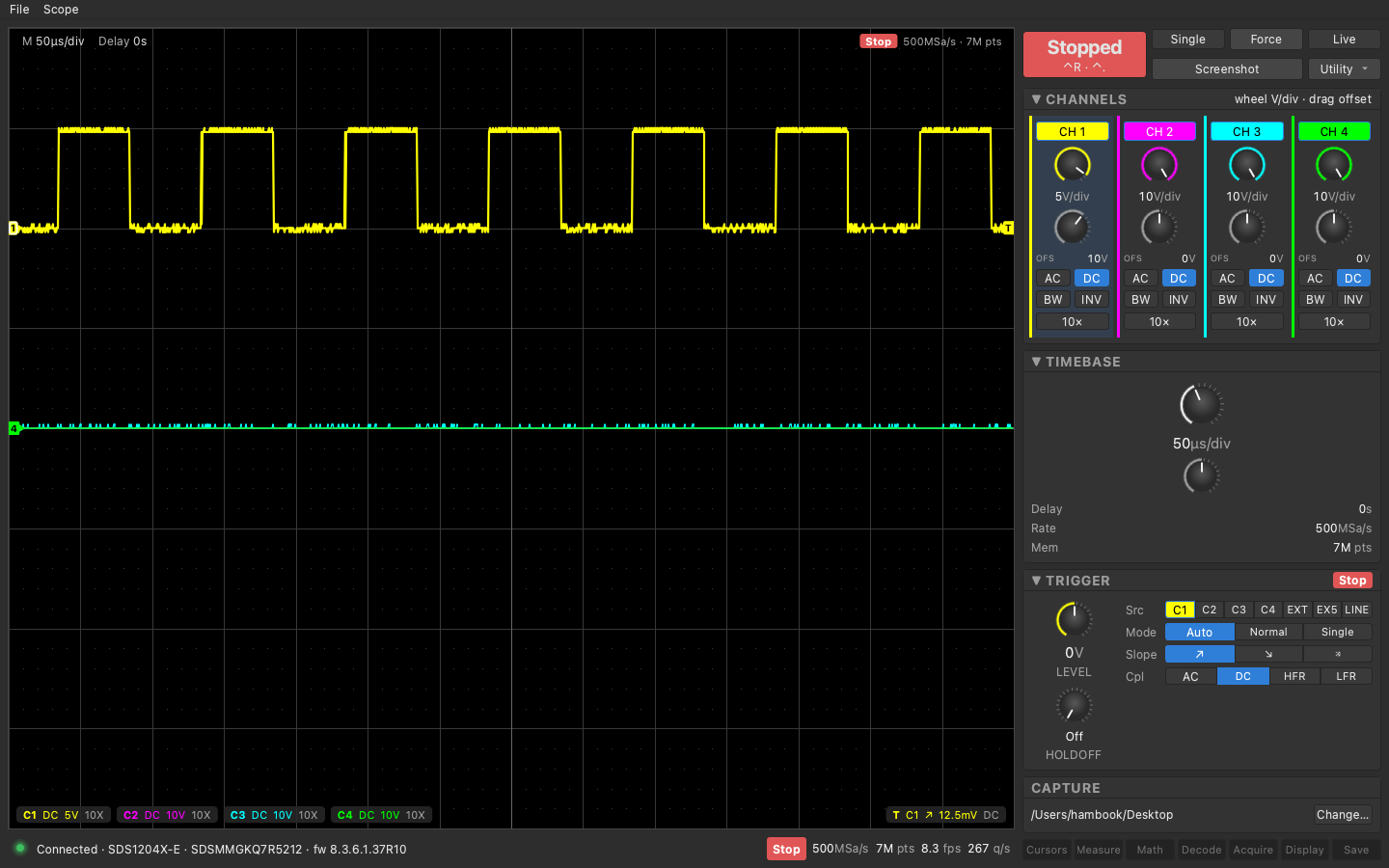The height and width of the screenshot is (868, 1389).
Task: Take a Screenshot
Action: click(x=1227, y=68)
